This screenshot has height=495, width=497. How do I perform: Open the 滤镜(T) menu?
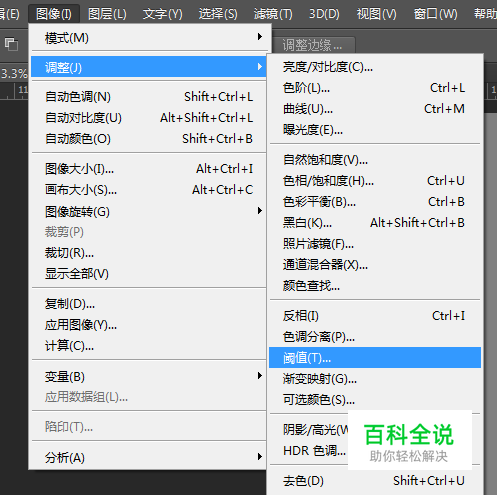pyautogui.click(x=273, y=14)
